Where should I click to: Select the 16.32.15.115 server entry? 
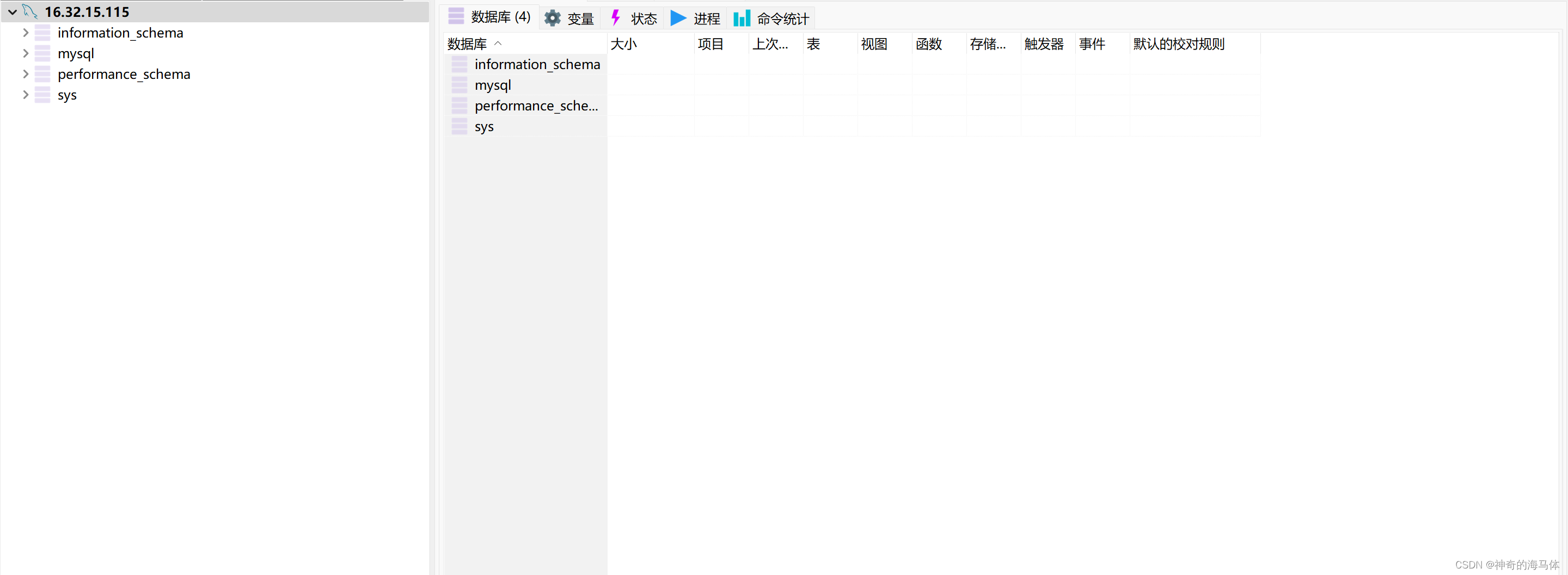point(87,11)
